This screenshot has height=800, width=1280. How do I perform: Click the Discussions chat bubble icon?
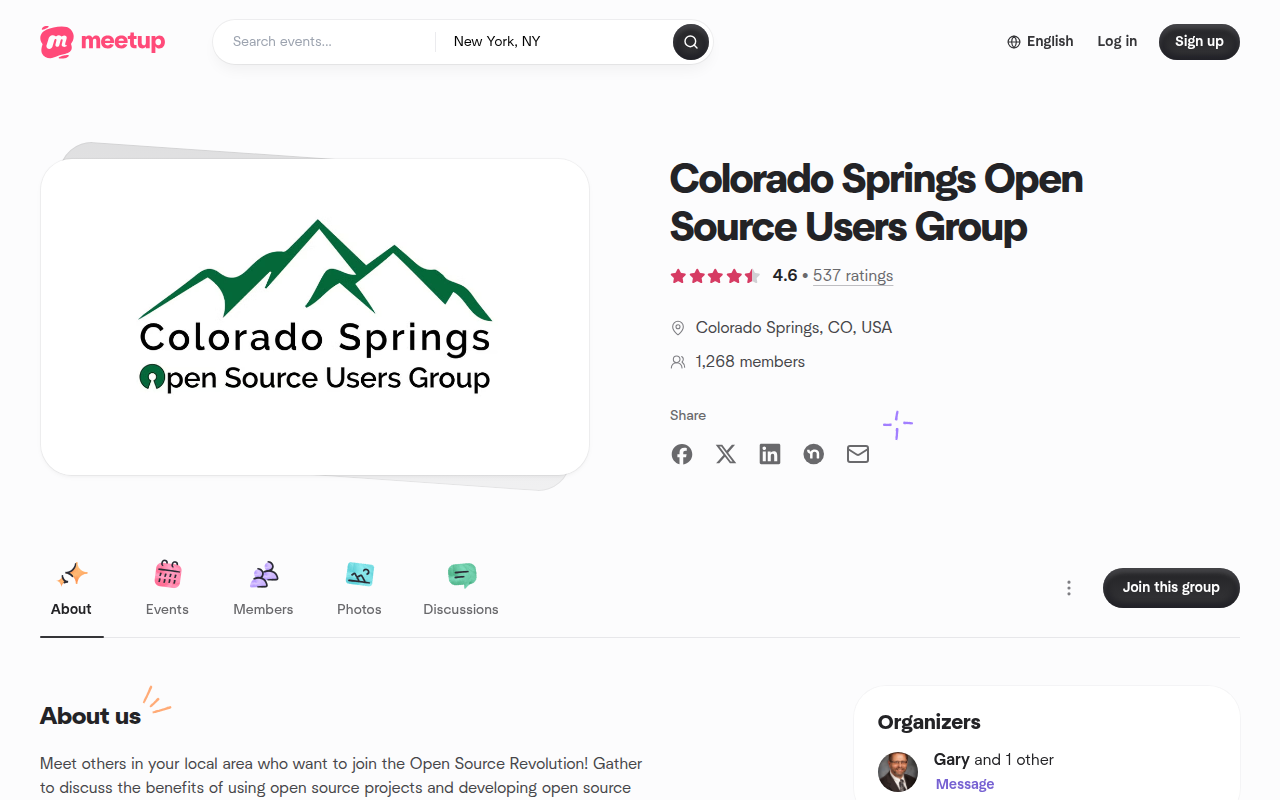[461, 574]
